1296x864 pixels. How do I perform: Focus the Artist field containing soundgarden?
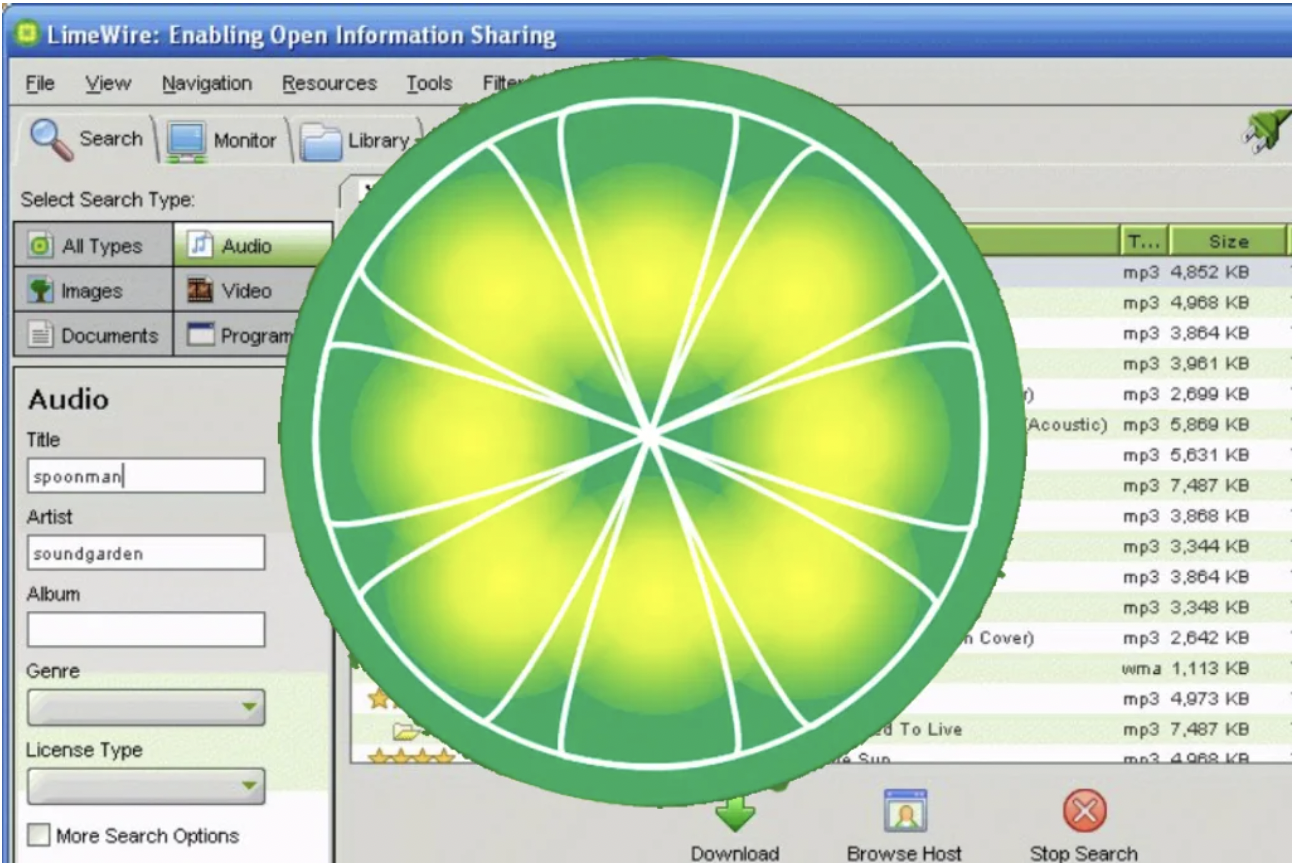click(x=146, y=553)
